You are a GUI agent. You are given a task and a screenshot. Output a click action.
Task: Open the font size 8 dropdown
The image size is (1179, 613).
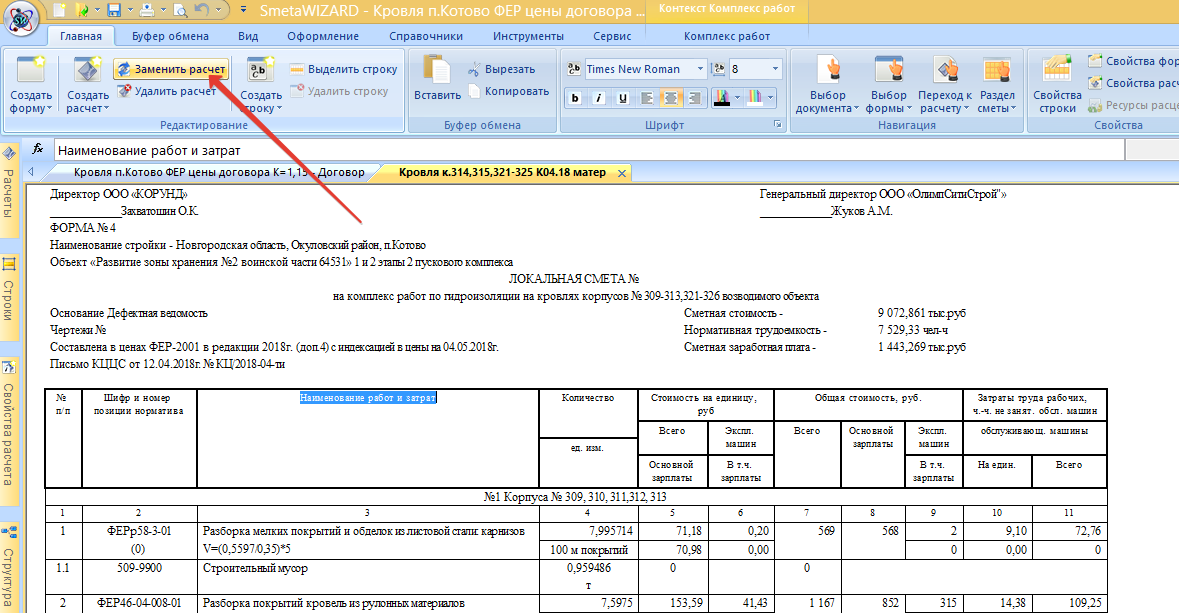click(775, 69)
